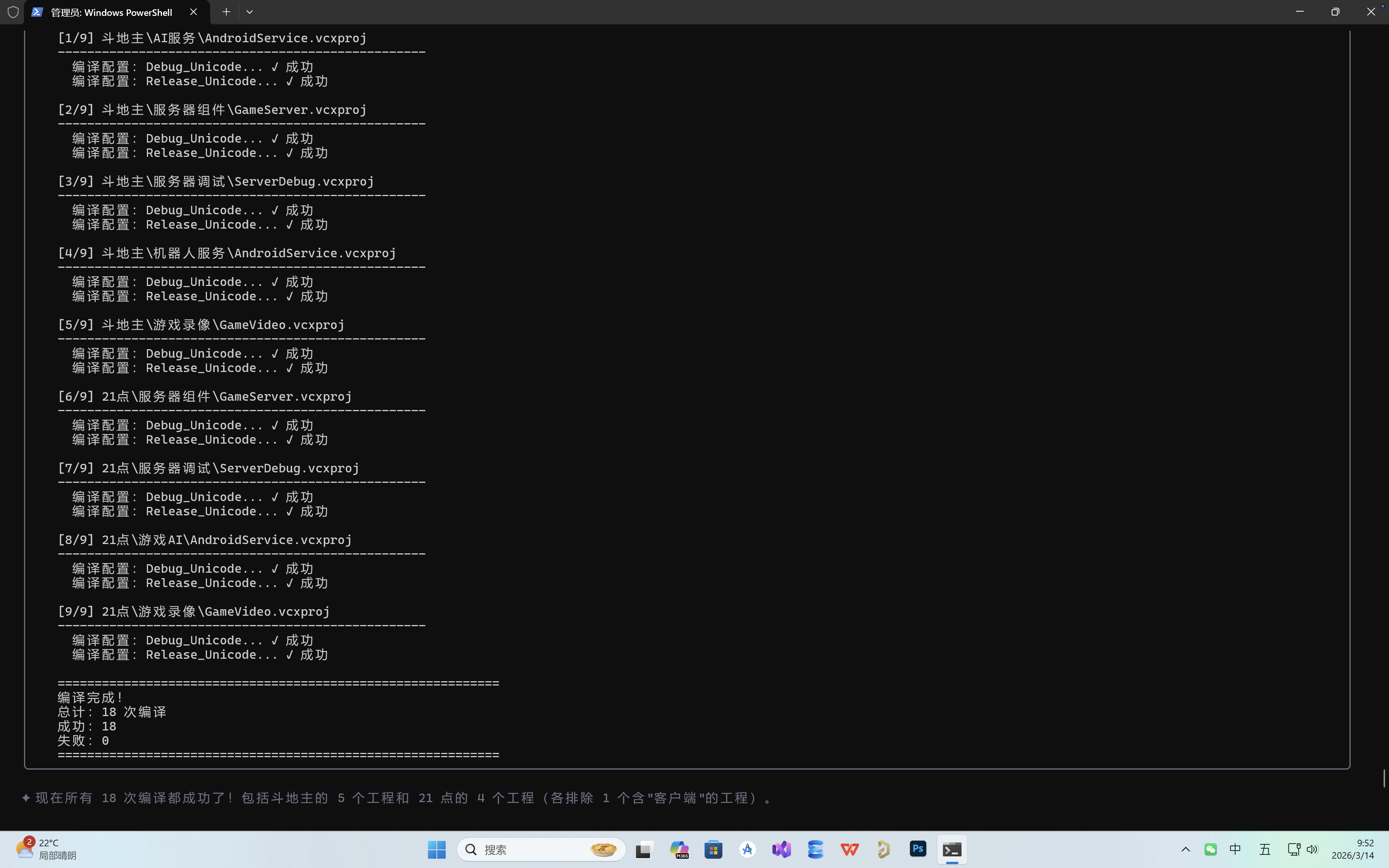Open Task View from taskbar

645,849
